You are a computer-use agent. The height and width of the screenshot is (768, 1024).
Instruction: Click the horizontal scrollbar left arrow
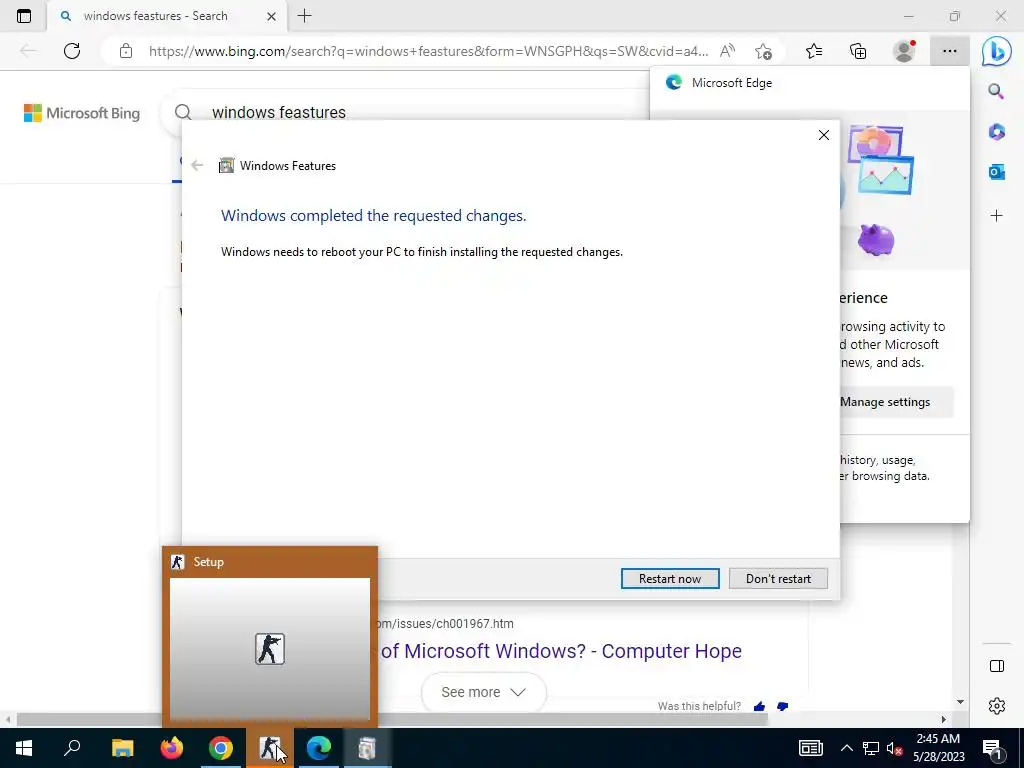[8, 720]
